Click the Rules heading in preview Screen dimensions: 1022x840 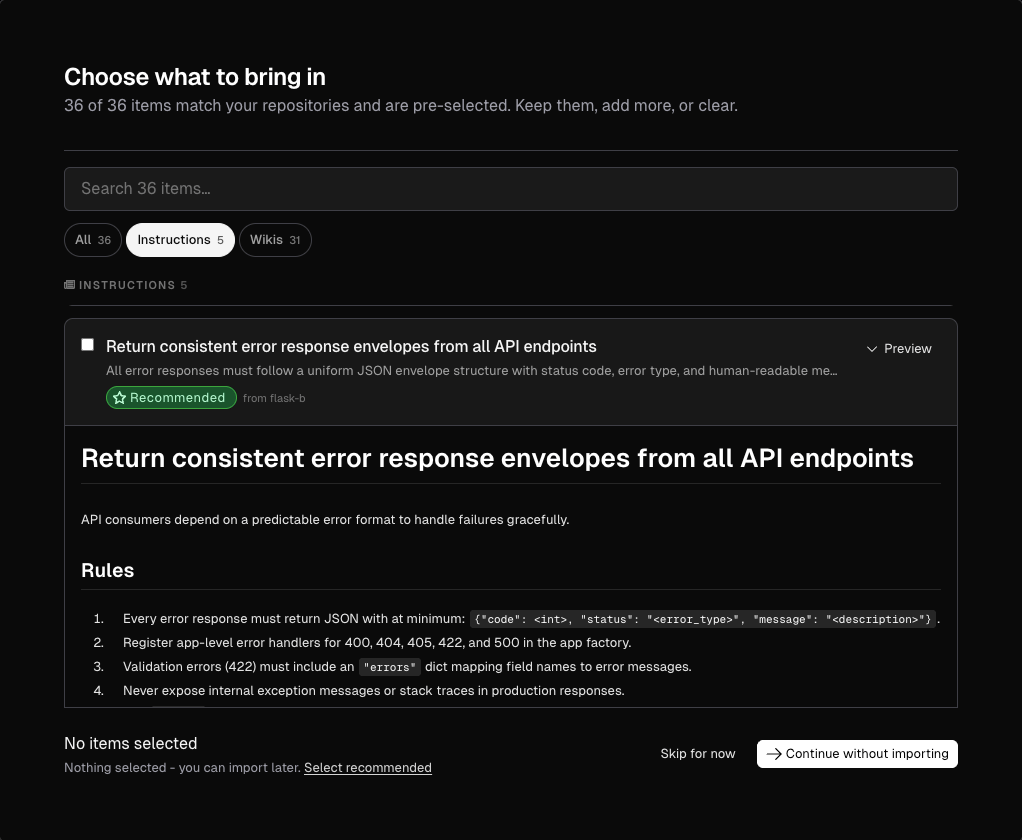coord(108,570)
